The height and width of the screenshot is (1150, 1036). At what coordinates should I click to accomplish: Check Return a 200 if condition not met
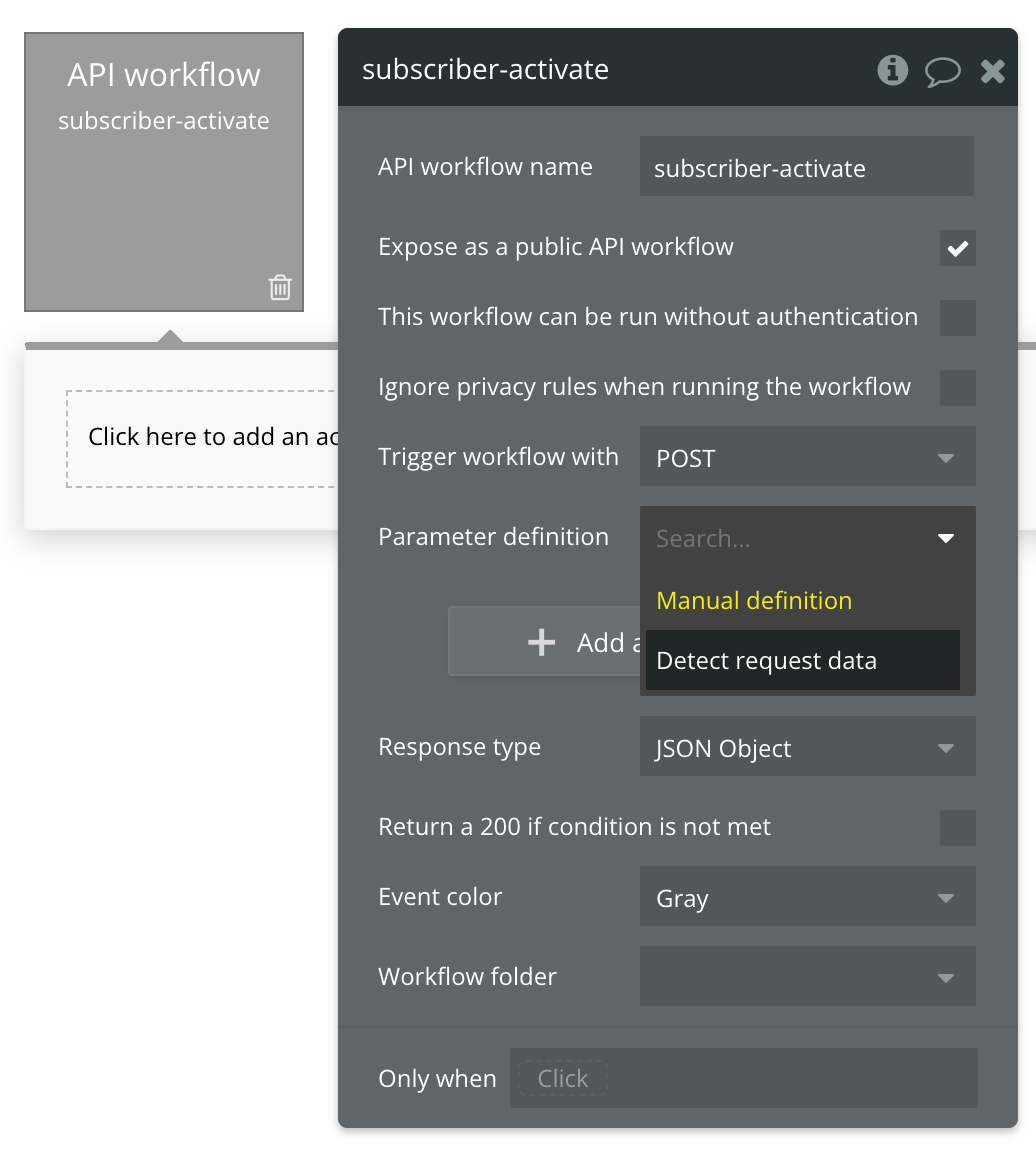point(957,828)
